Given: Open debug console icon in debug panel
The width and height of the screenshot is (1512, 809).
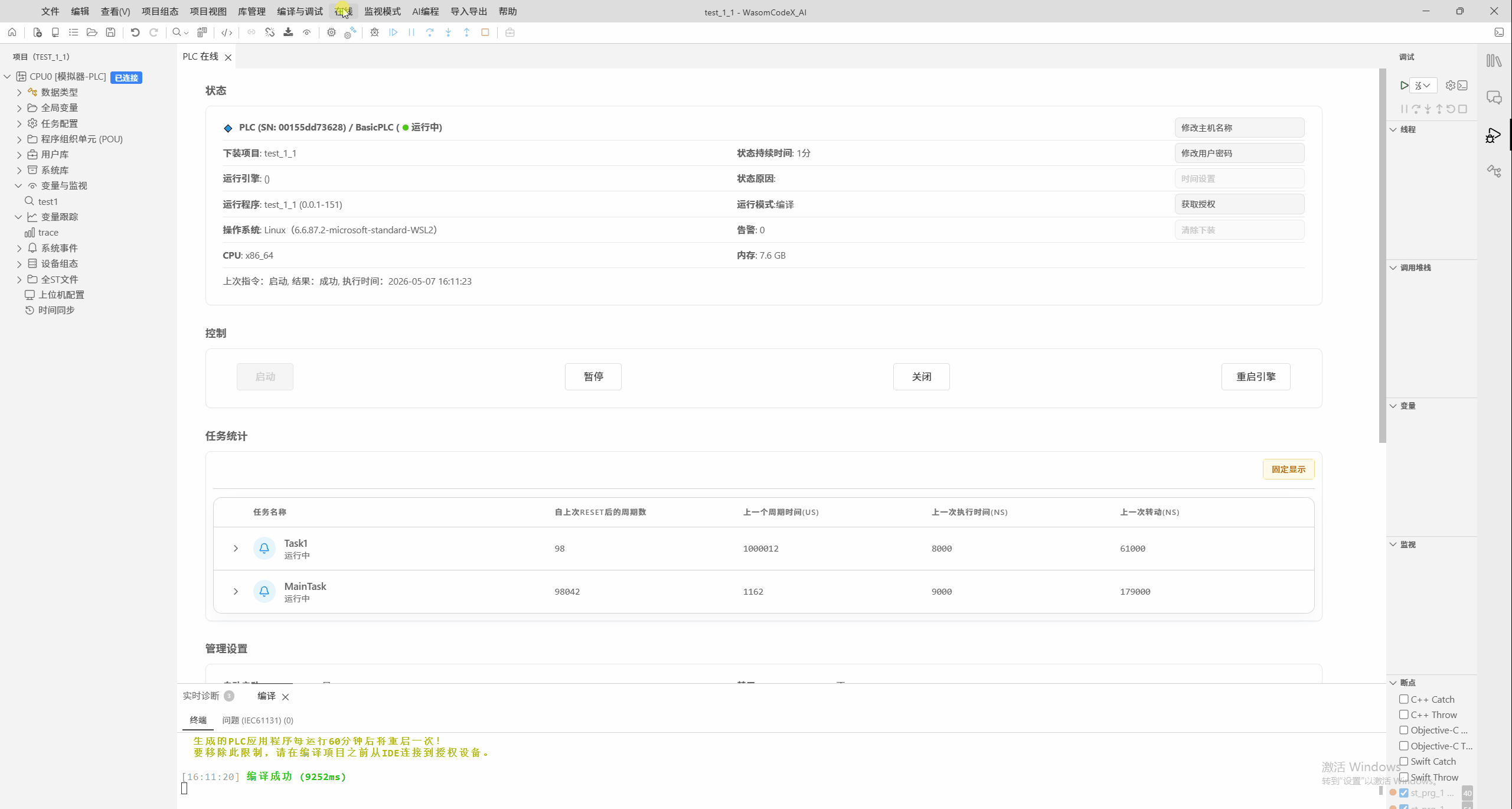Looking at the screenshot, I should click(1462, 86).
